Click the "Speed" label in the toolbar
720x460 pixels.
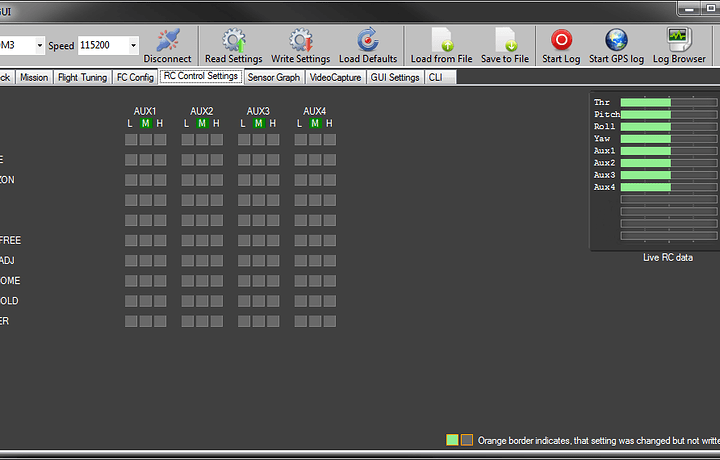(x=61, y=46)
